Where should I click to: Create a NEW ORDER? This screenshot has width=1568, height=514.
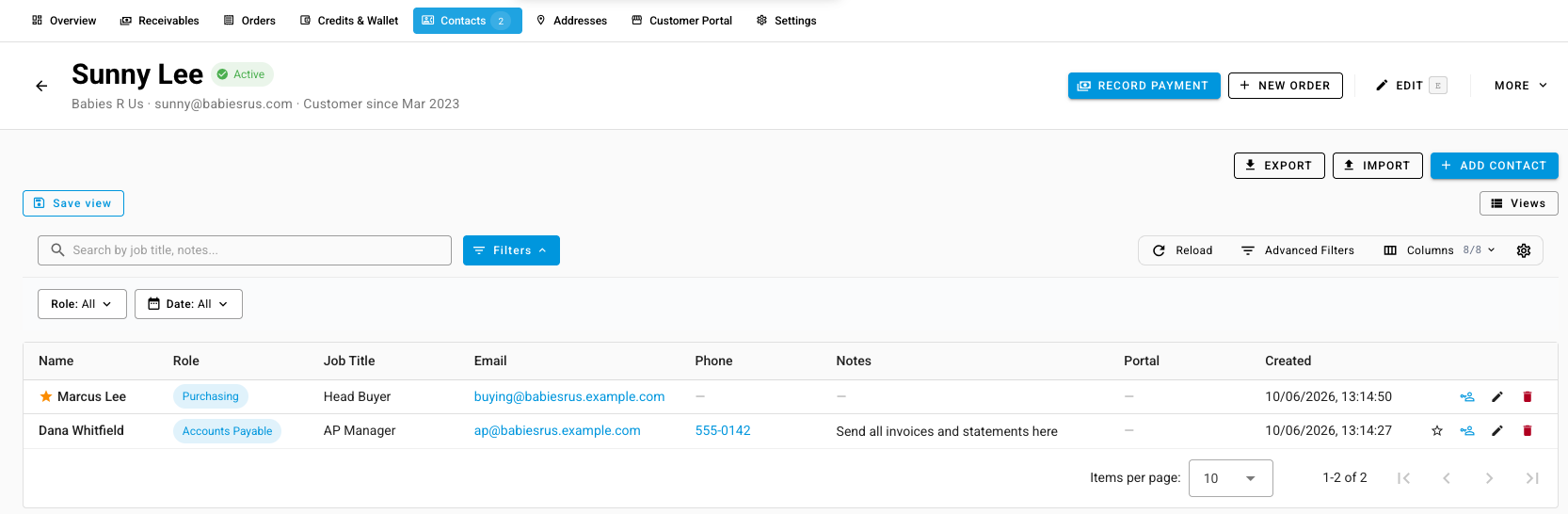point(1285,86)
